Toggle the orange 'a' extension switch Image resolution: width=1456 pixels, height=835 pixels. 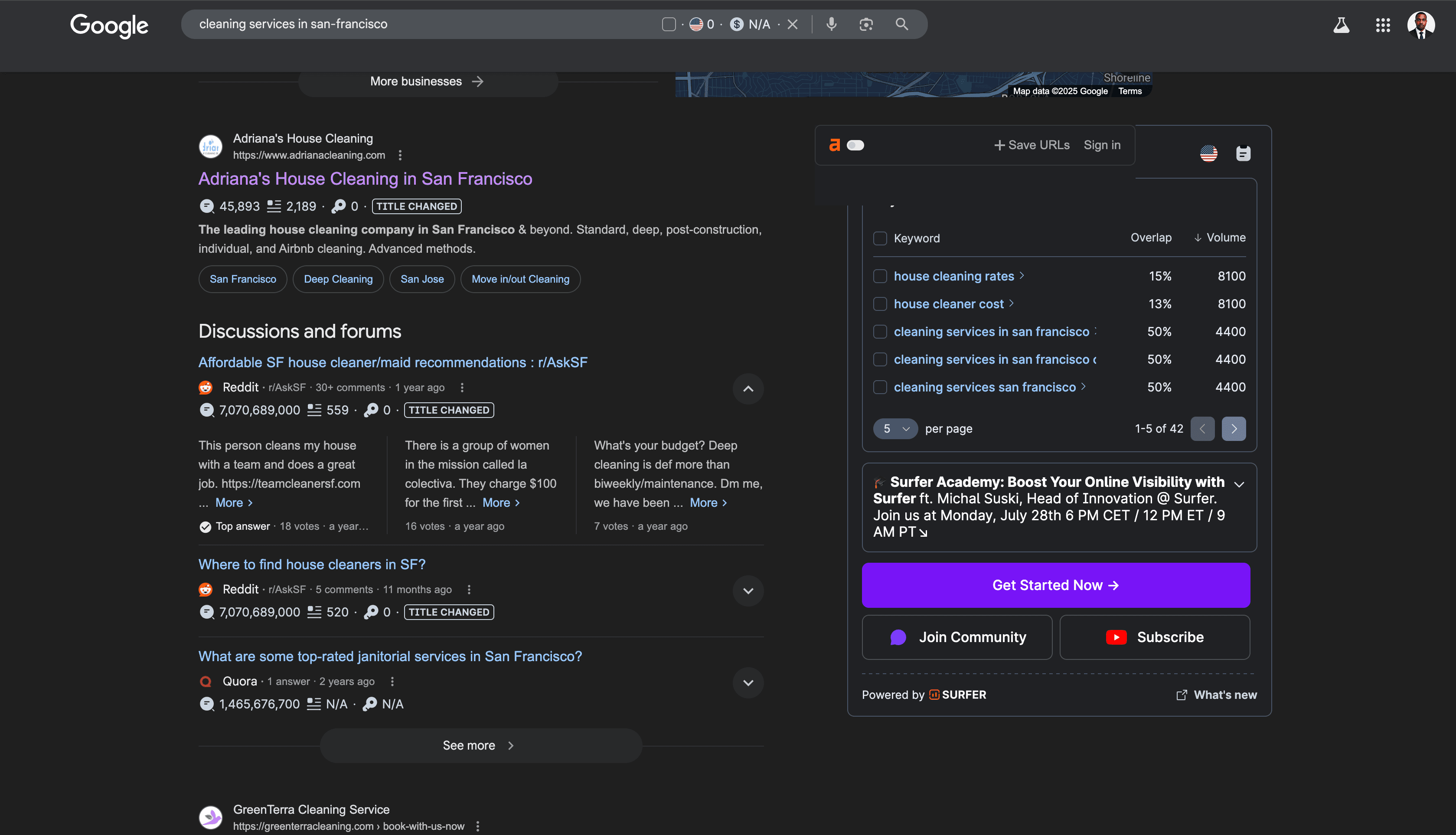(x=855, y=145)
